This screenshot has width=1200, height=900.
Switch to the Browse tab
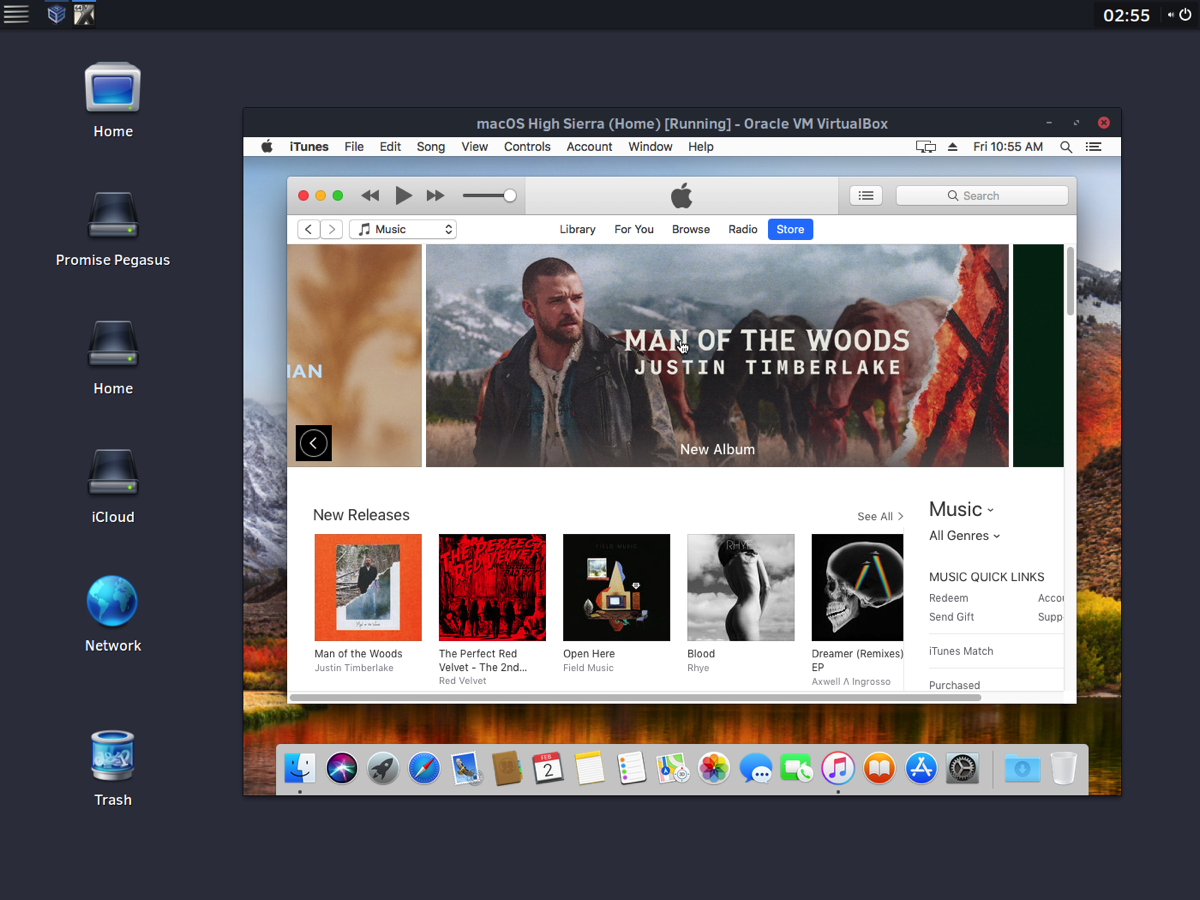[x=691, y=229]
